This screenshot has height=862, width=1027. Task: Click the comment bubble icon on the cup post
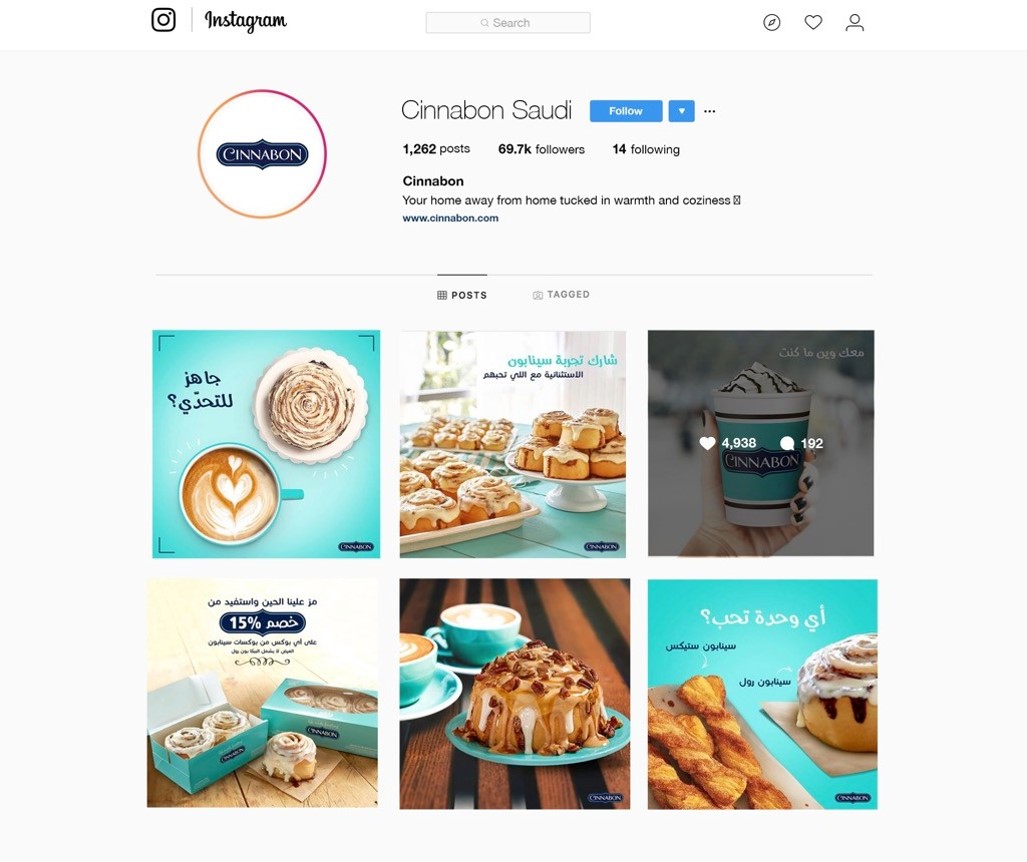787,443
